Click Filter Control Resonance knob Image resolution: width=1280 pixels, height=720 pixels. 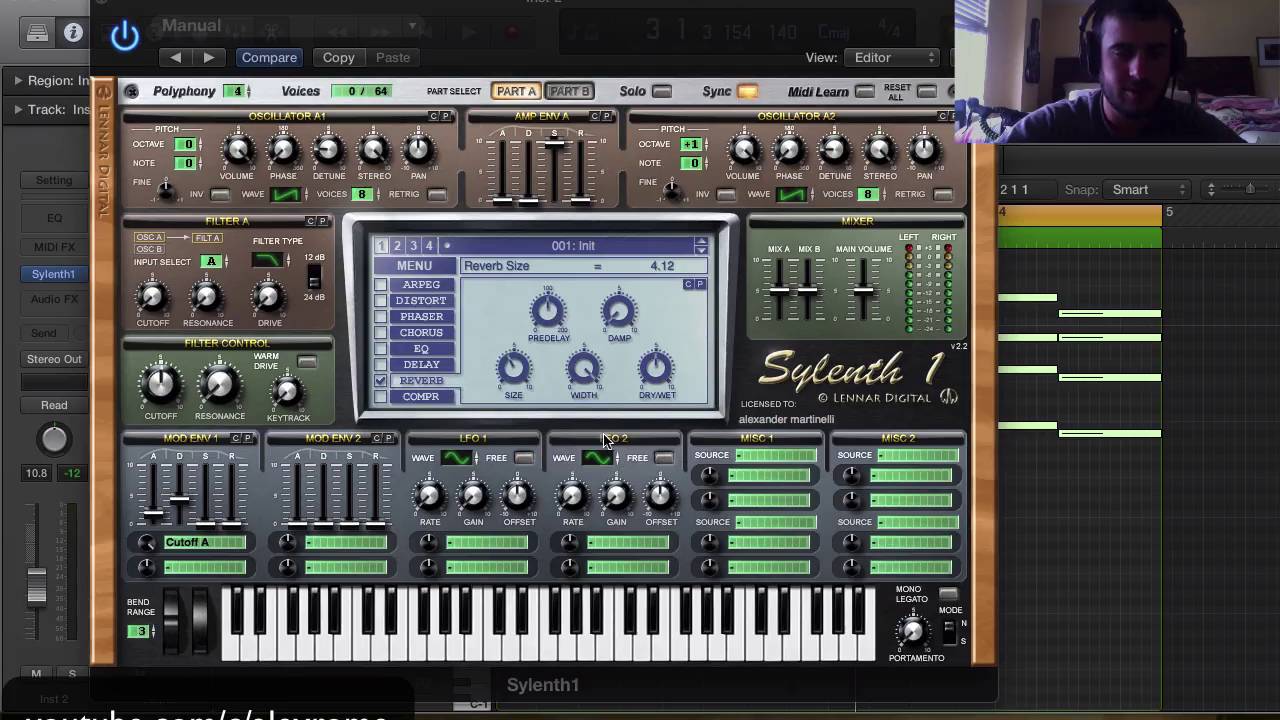point(219,385)
